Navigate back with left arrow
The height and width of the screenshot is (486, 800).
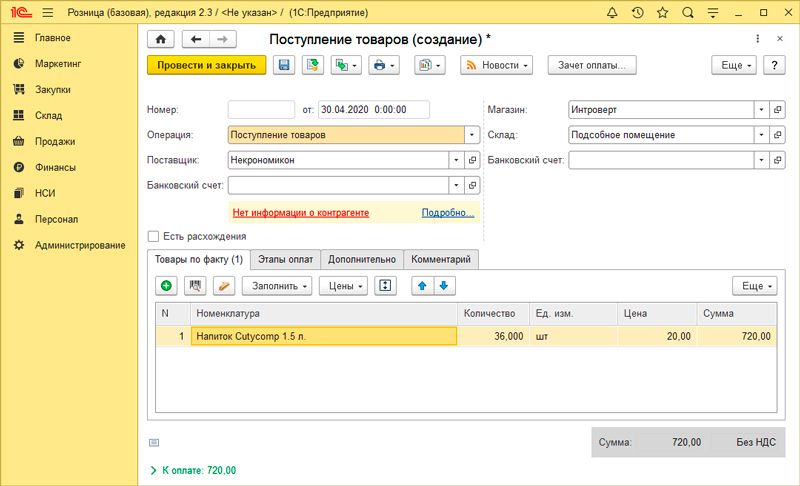(196, 39)
